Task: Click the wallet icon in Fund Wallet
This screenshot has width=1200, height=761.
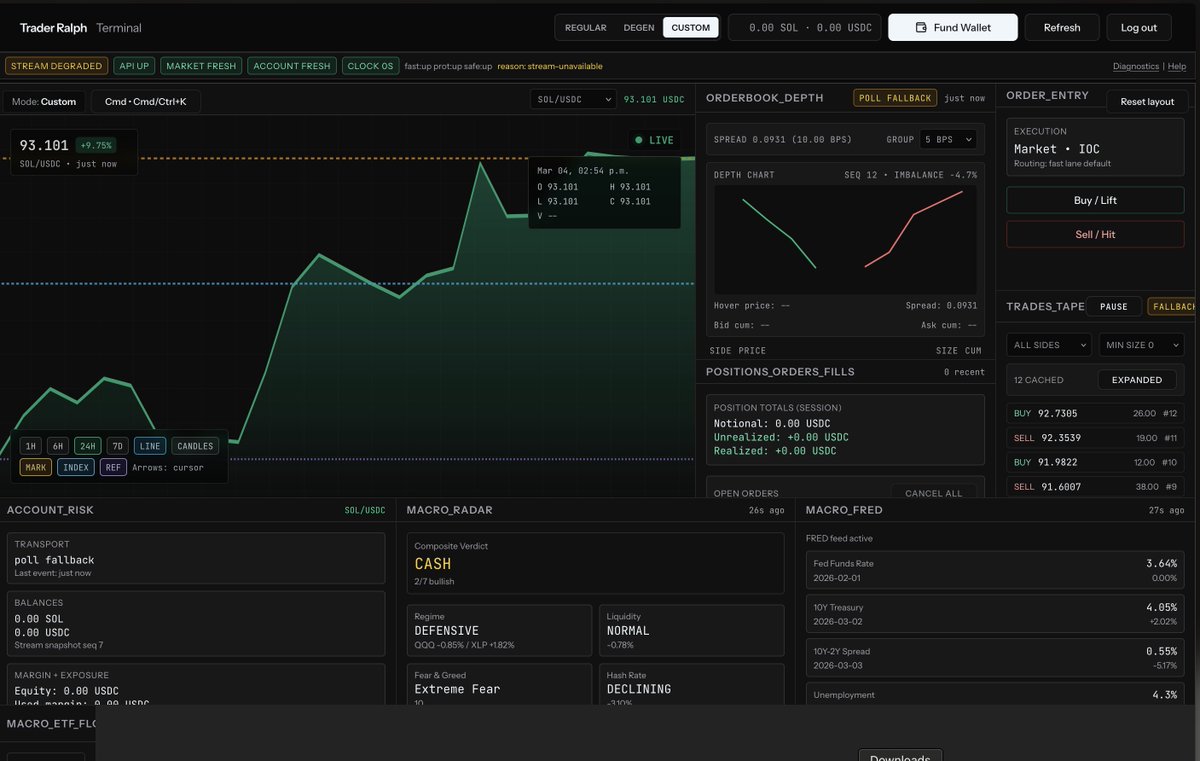Action: pos(921,28)
